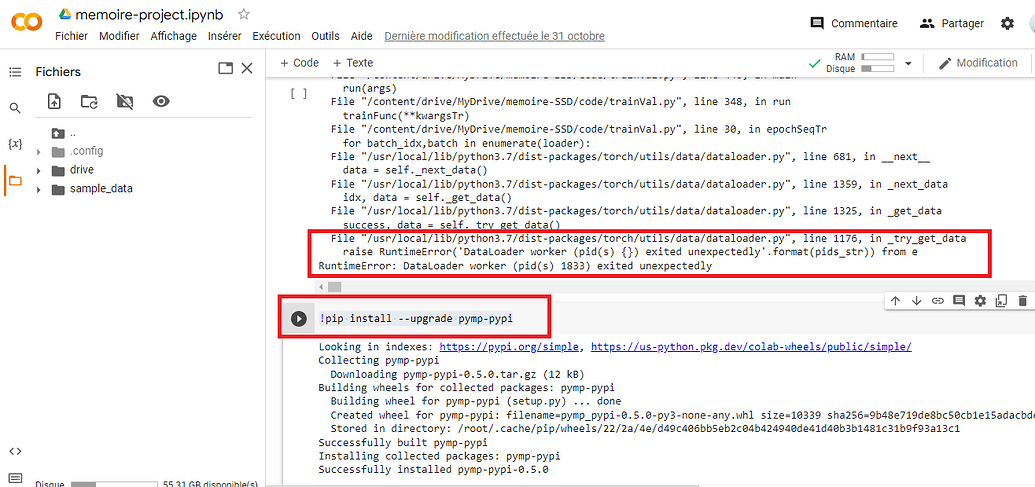Screen dimensions: 1035x487
Task: Delete the selected cell with trash icon
Action: (x=1022, y=300)
